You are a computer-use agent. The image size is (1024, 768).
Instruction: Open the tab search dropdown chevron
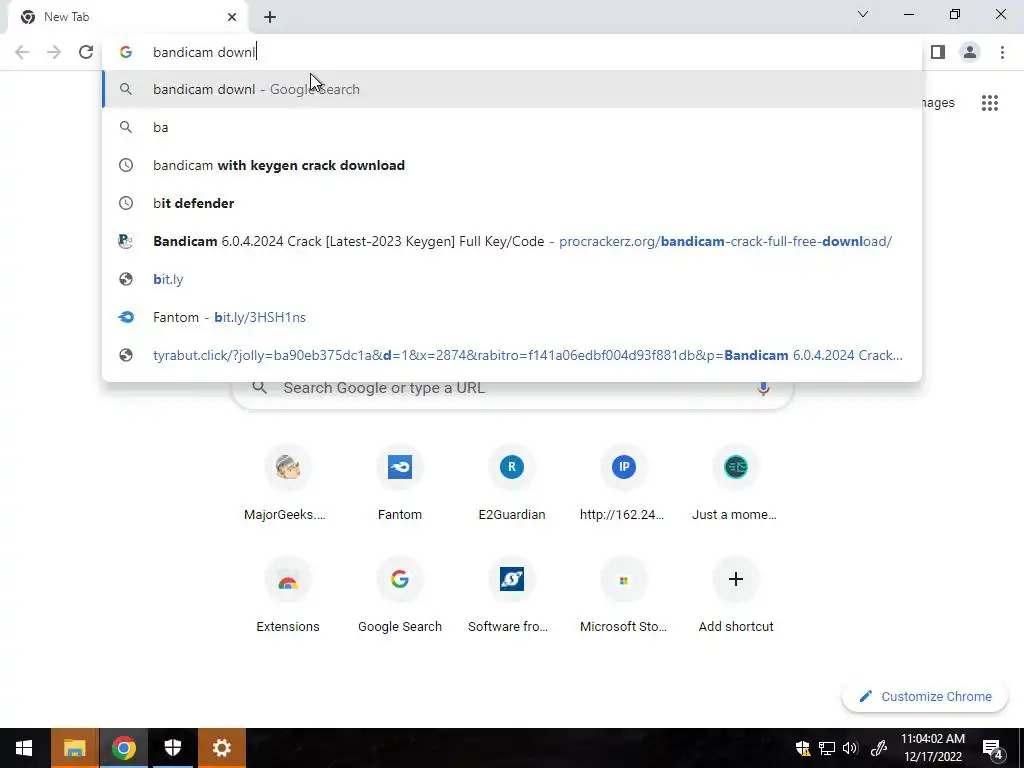[x=863, y=14]
